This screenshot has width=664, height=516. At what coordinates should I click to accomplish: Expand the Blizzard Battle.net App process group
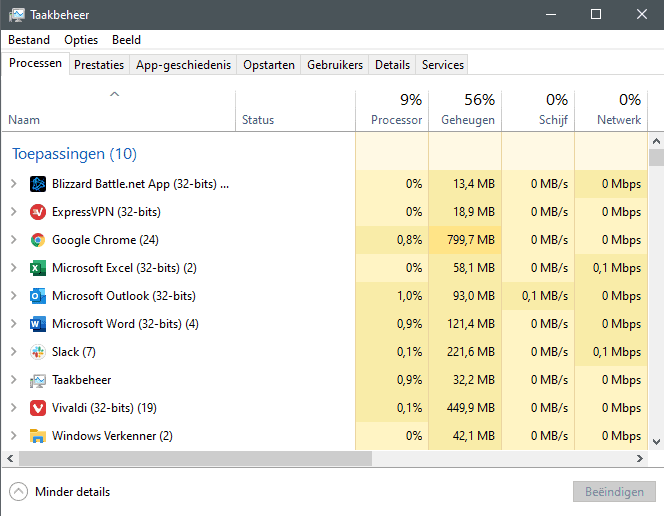coord(14,184)
